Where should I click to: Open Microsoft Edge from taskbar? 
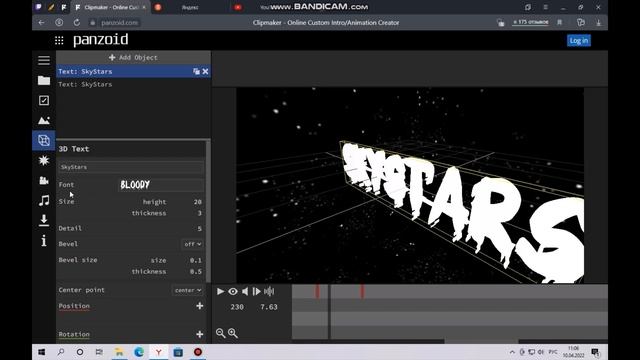click(x=139, y=352)
